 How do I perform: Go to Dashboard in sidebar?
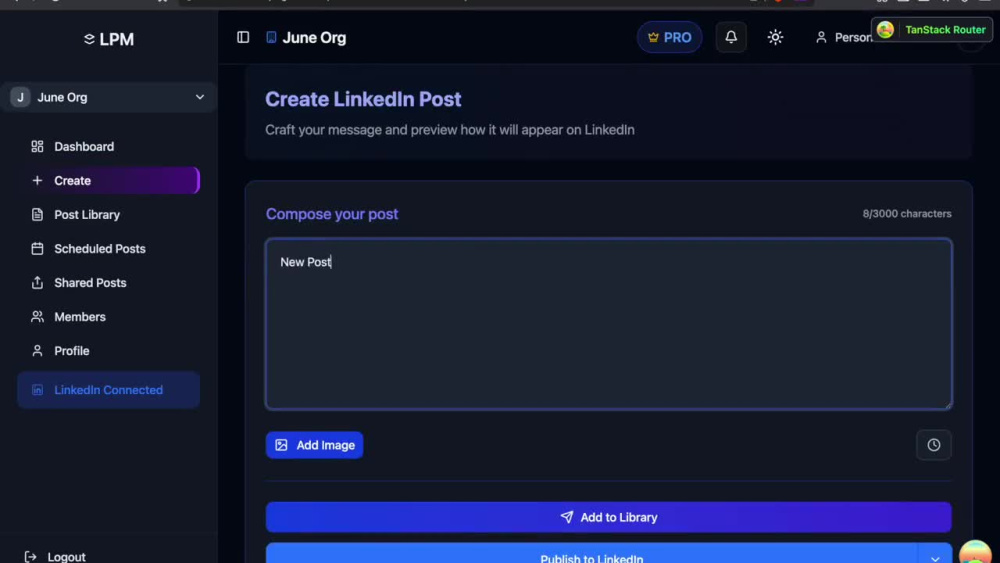coord(108,147)
